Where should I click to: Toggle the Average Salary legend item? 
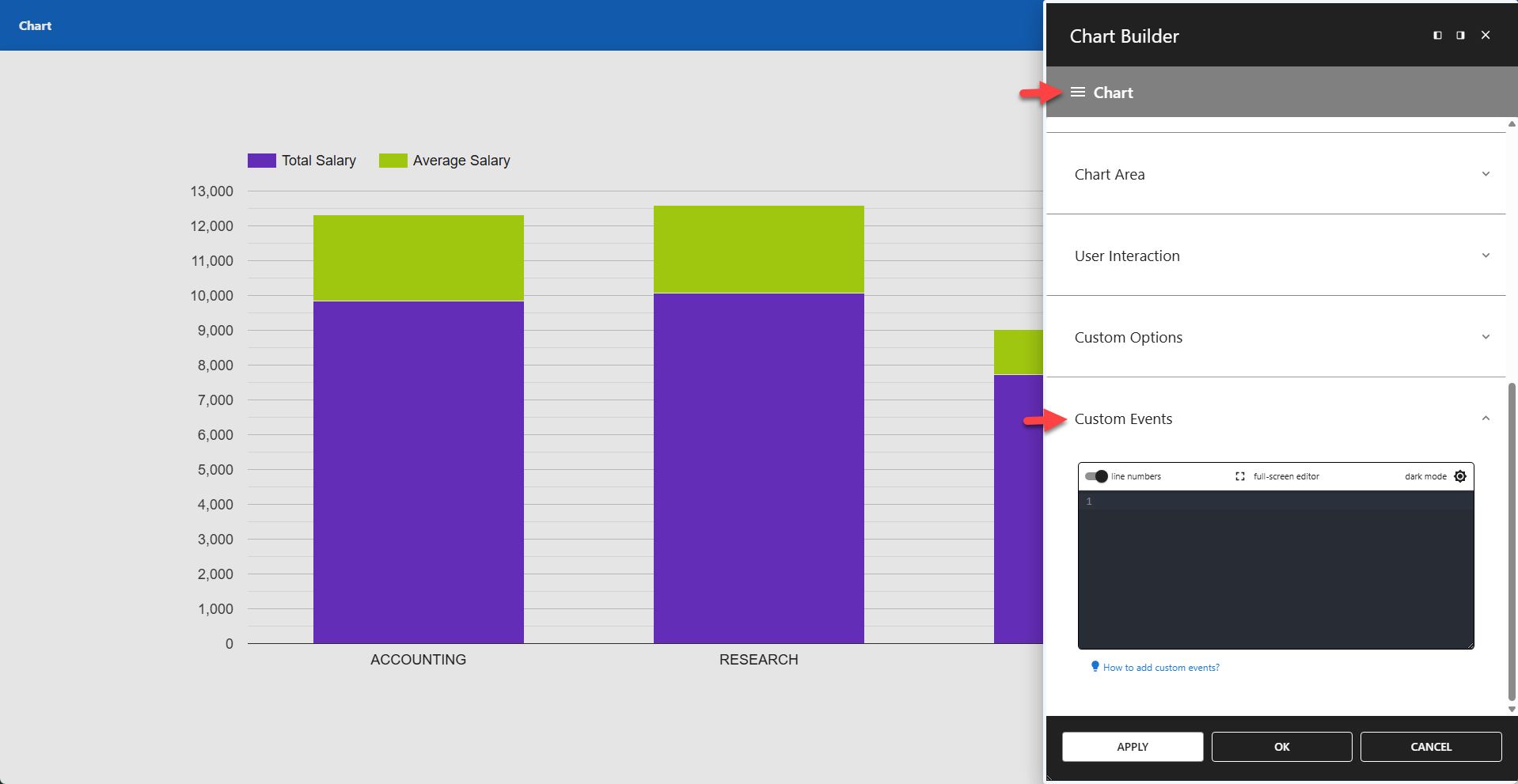(444, 160)
